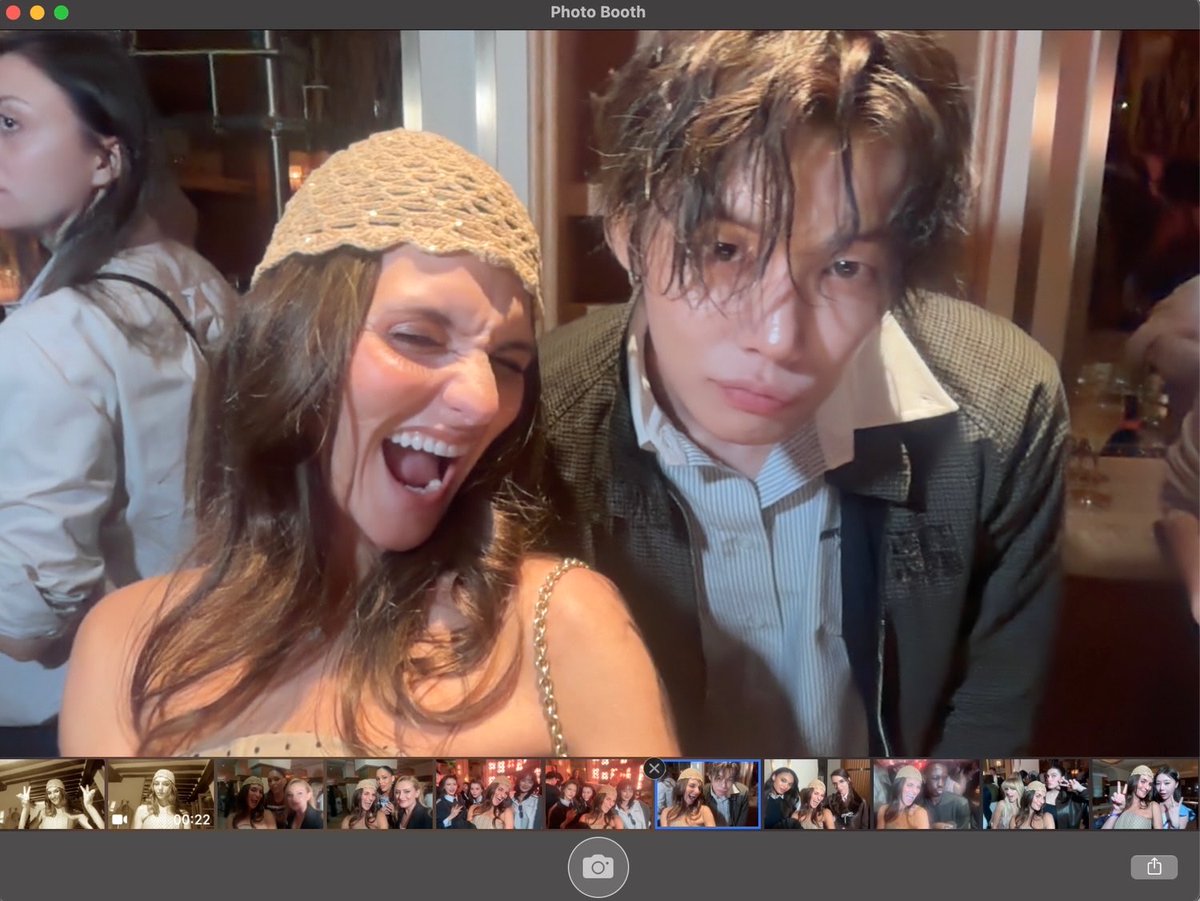Click the highlighted blue-bordered thumbnail
The height and width of the screenshot is (901, 1200).
pyautogui.click(x=707, y=794)
